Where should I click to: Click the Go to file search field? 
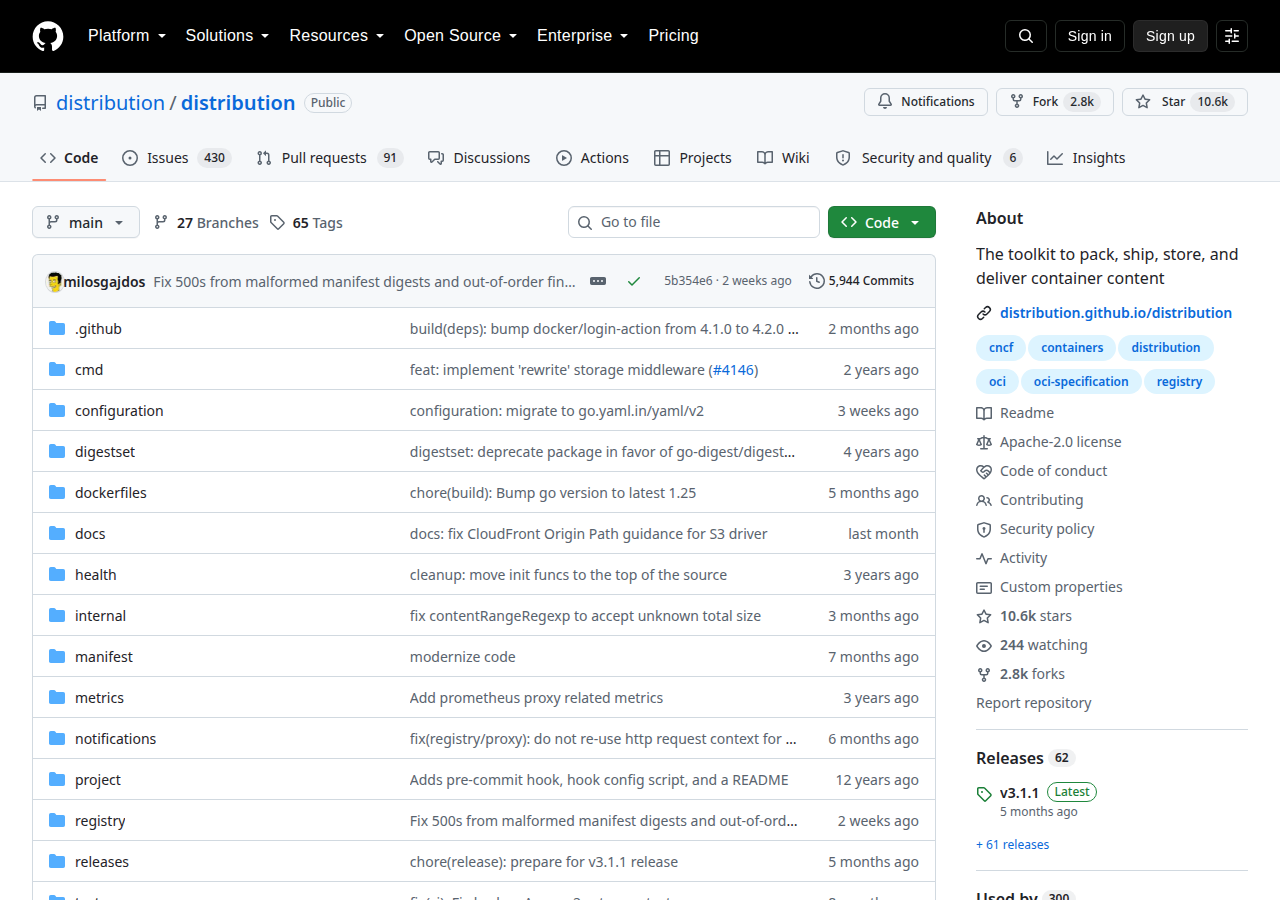point(694,222)
